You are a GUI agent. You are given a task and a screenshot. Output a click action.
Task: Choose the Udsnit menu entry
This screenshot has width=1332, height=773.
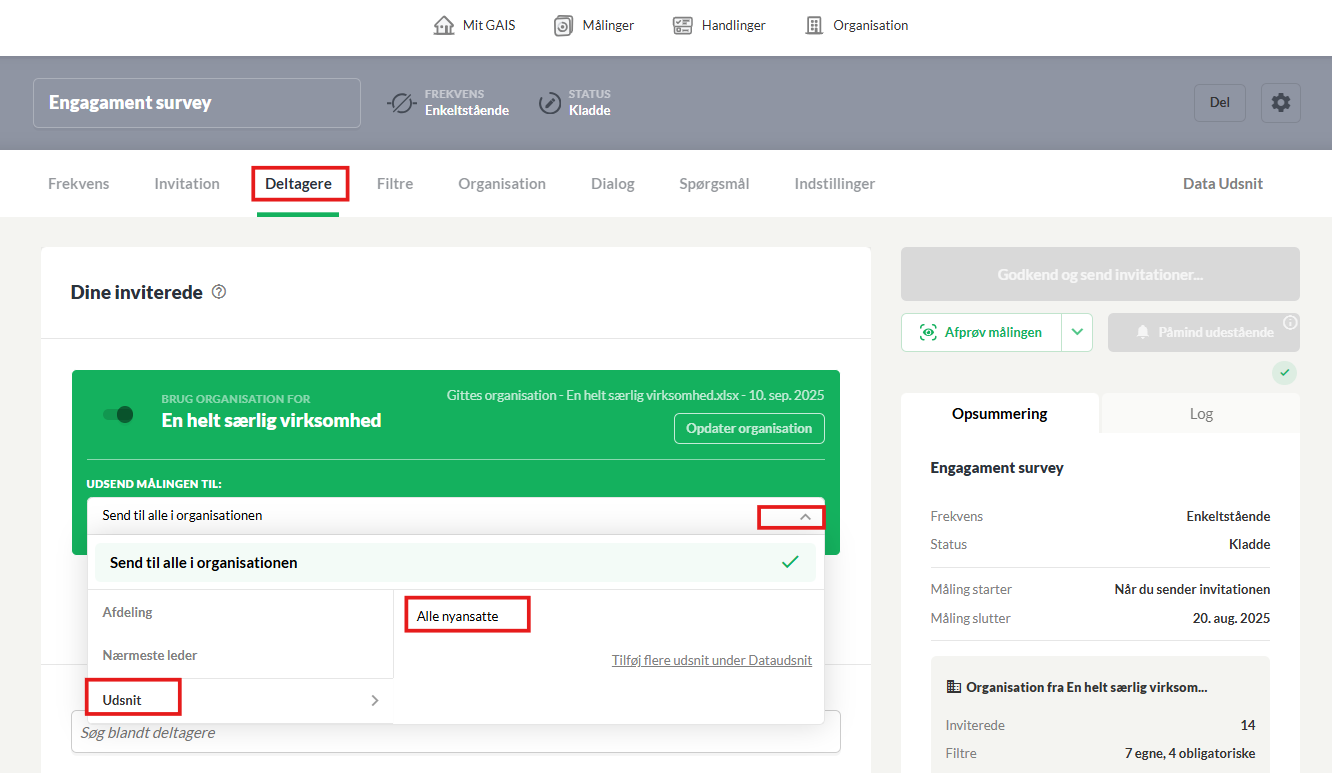[x=240, y=700]
